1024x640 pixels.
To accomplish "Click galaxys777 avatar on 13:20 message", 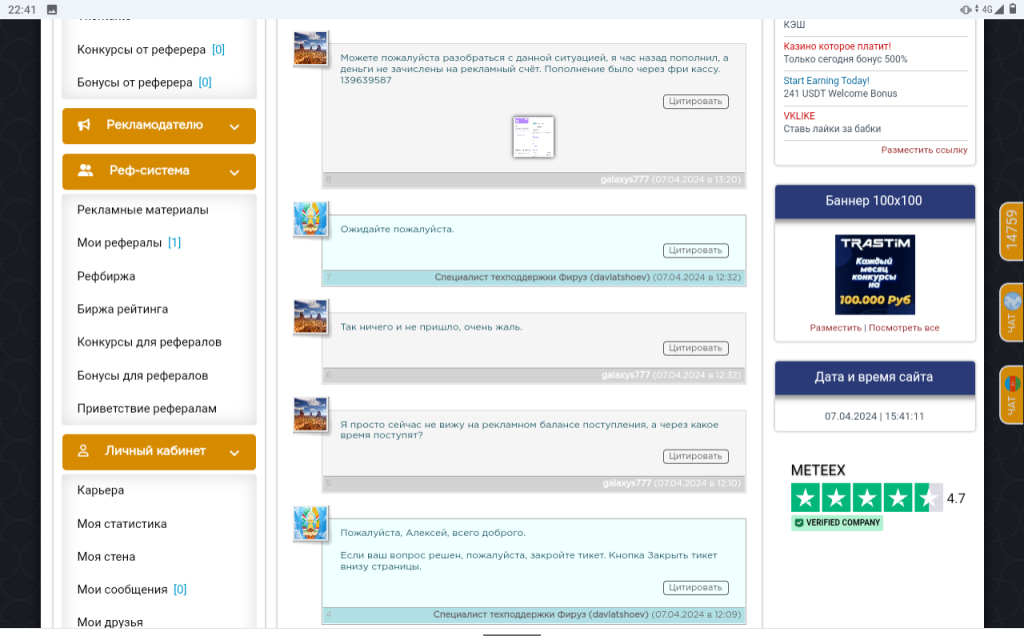I will point(310,48).
